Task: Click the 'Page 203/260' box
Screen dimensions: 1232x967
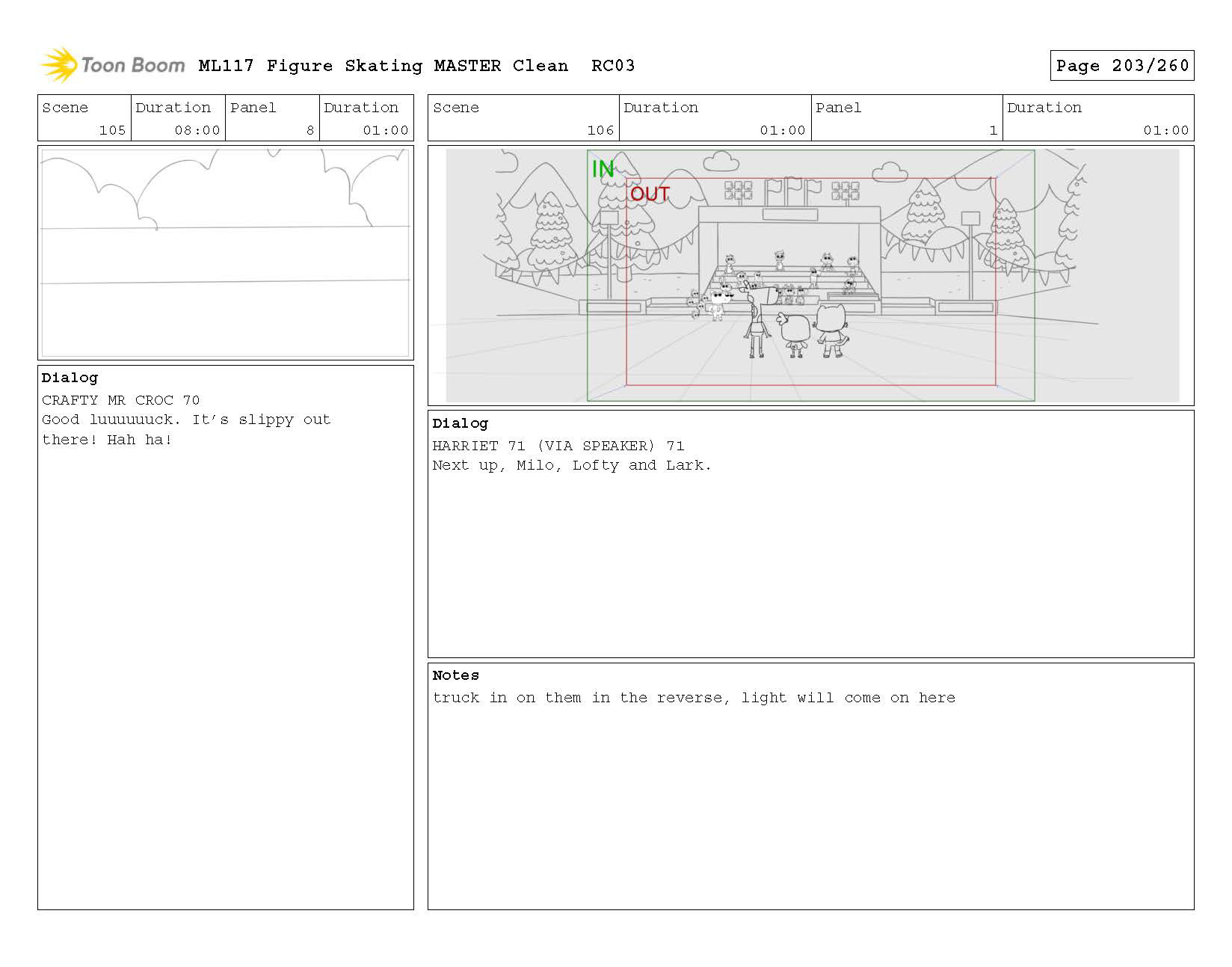Action: click(1121, 66)
